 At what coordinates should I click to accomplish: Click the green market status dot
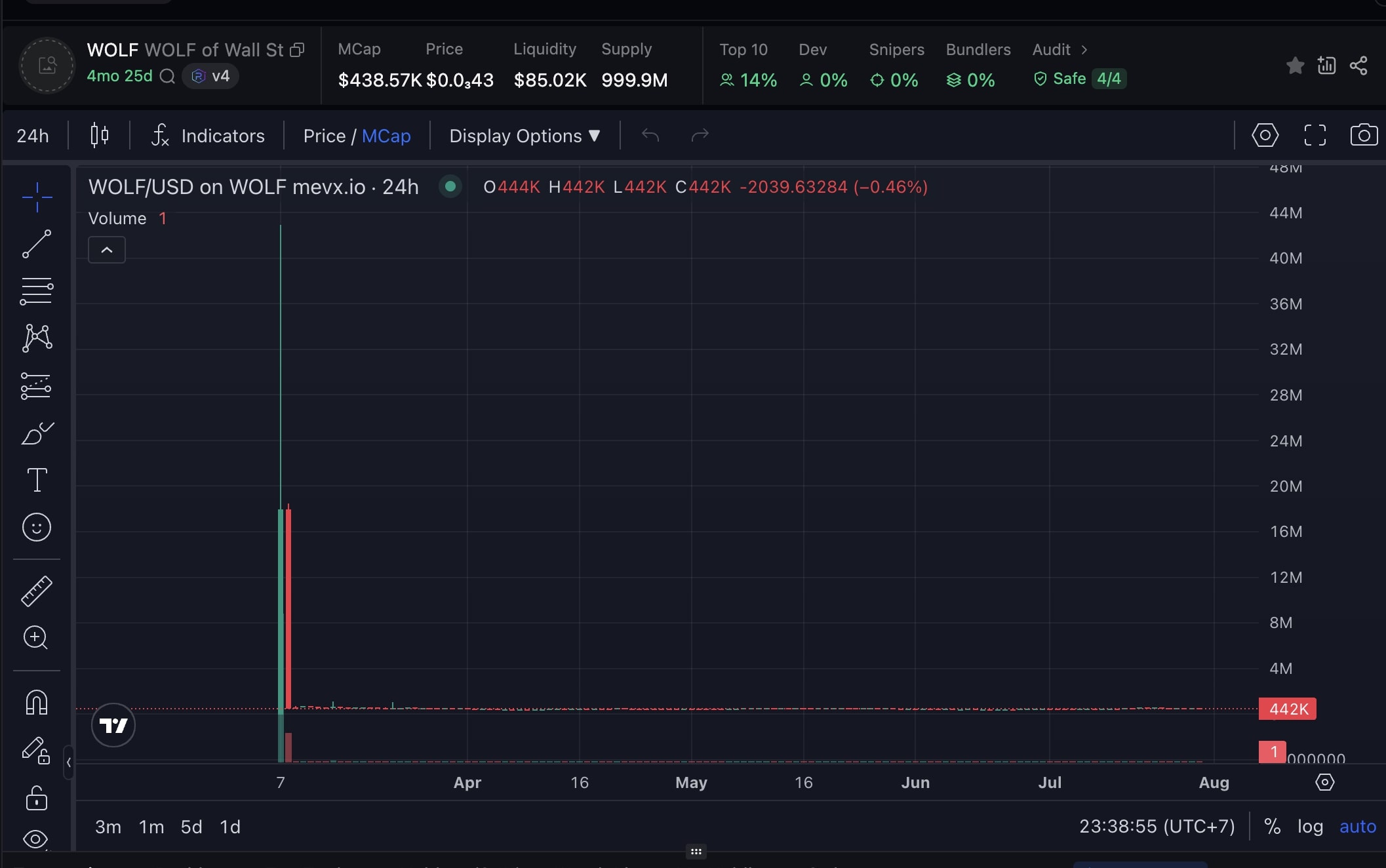(450, 186)
